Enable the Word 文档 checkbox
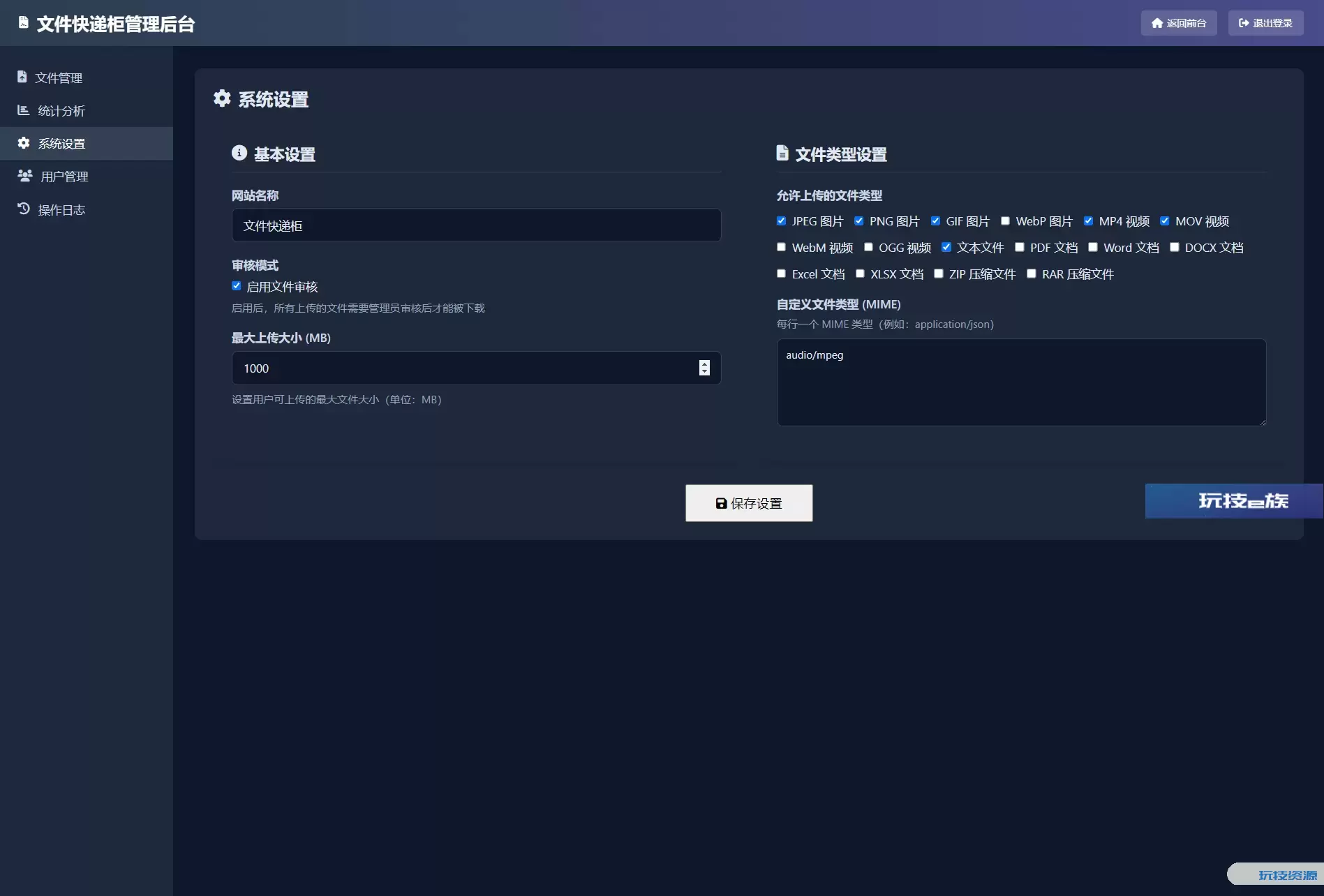The height and width of the screenshot is (896, 1324). [1093, 247]
